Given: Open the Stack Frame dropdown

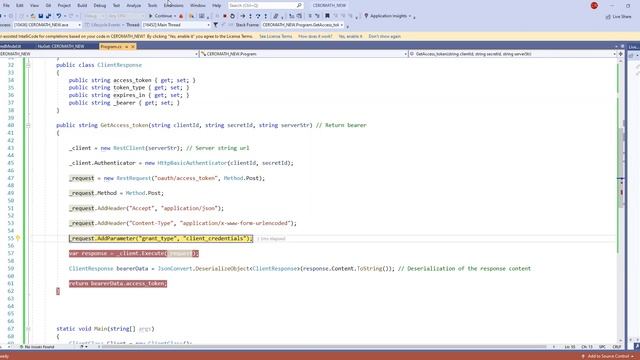Looking at the screenshot, I should tap(302, 25).
